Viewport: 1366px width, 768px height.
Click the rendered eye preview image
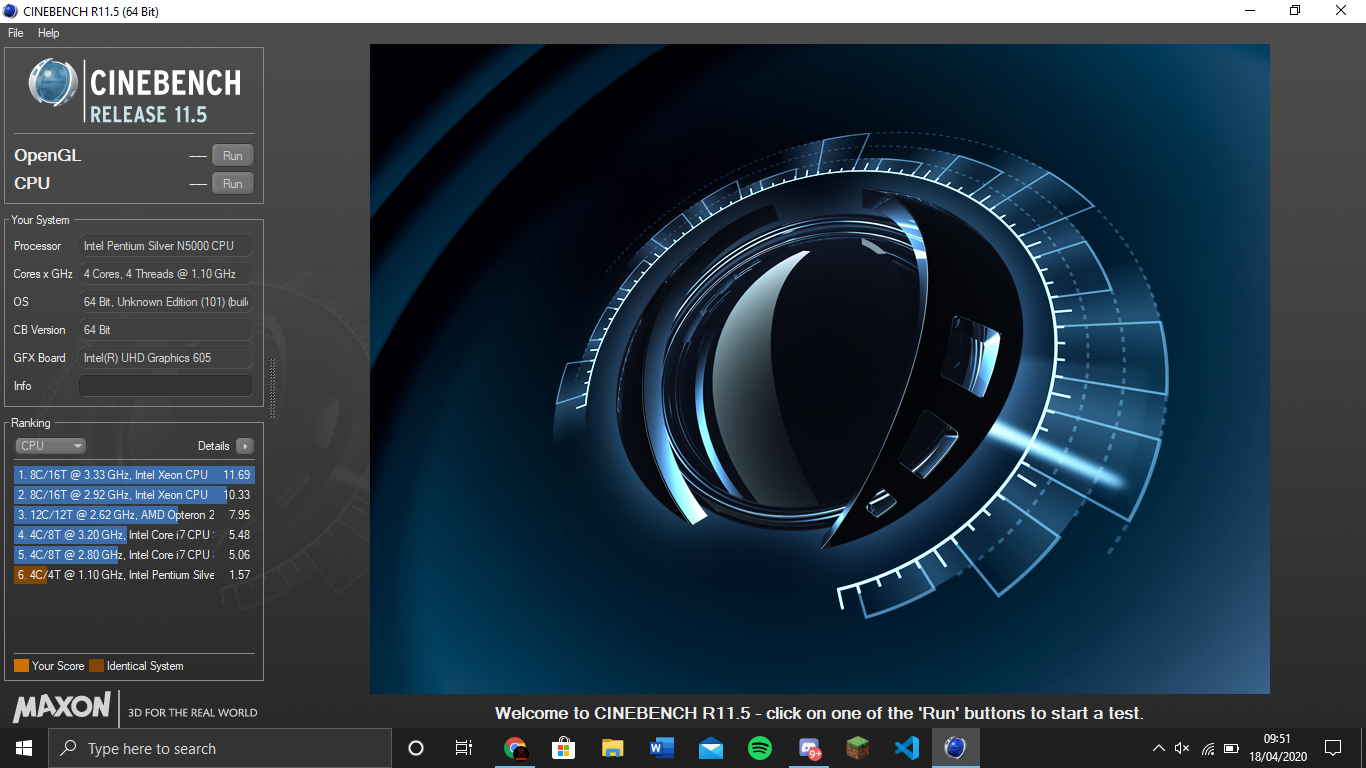click(x=820, y=369)
